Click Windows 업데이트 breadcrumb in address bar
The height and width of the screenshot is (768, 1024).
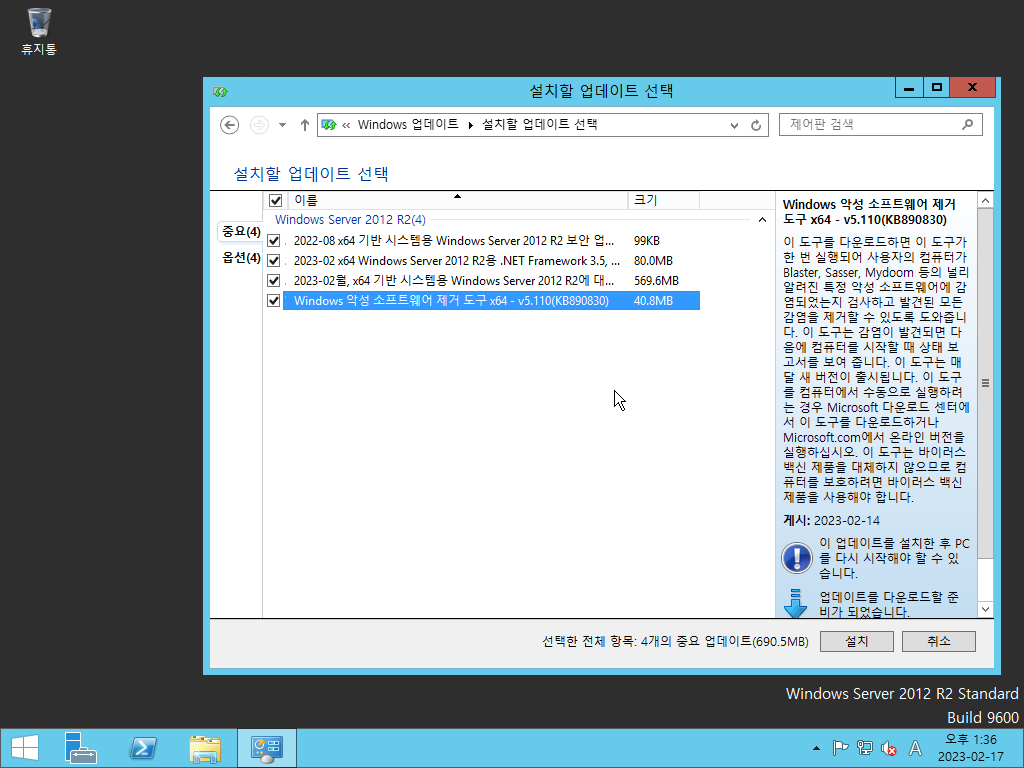click(408, 125)
